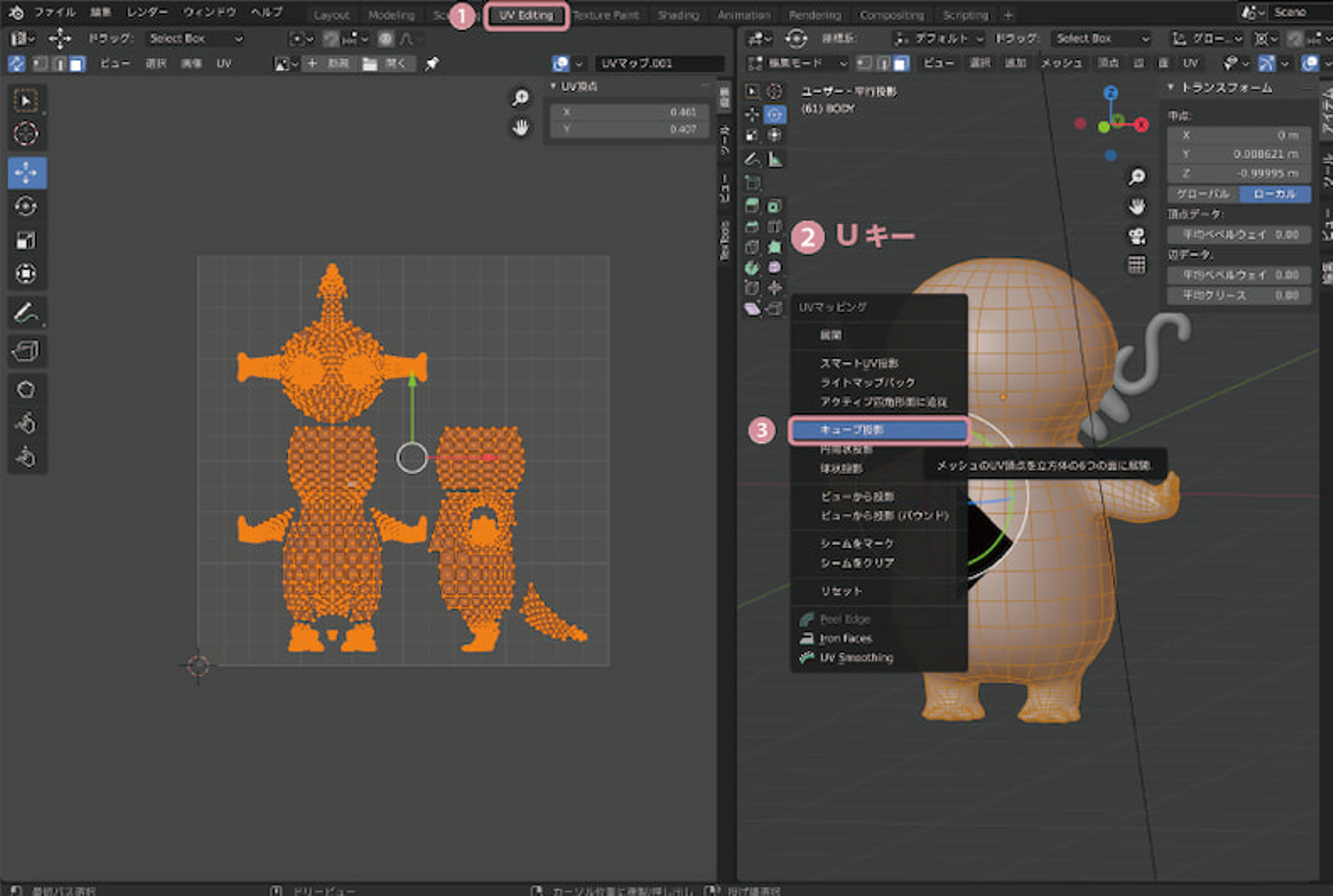Activate the Annotate tool in UV editor toolbar

(26, 313)
